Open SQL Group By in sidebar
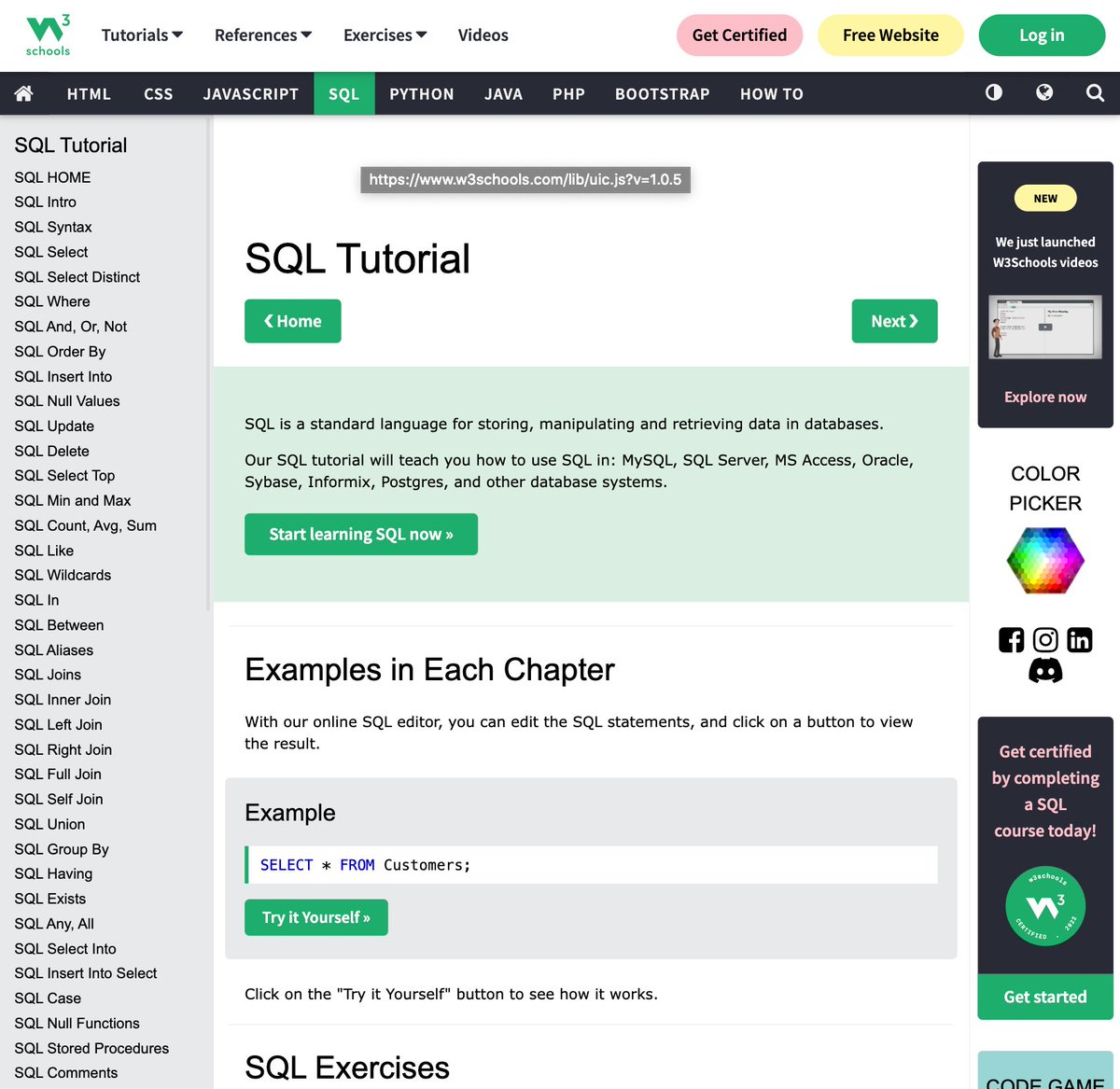1120x1089 pixels. click(x=62, y=849)
